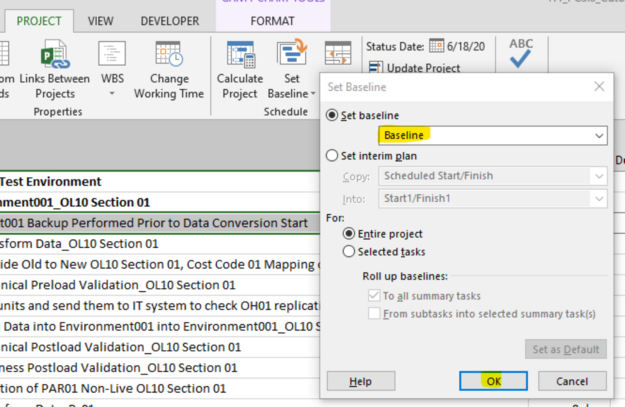The image size is (625, 407).
Task: Click Update Project
Action: click(x=415, y=68)
